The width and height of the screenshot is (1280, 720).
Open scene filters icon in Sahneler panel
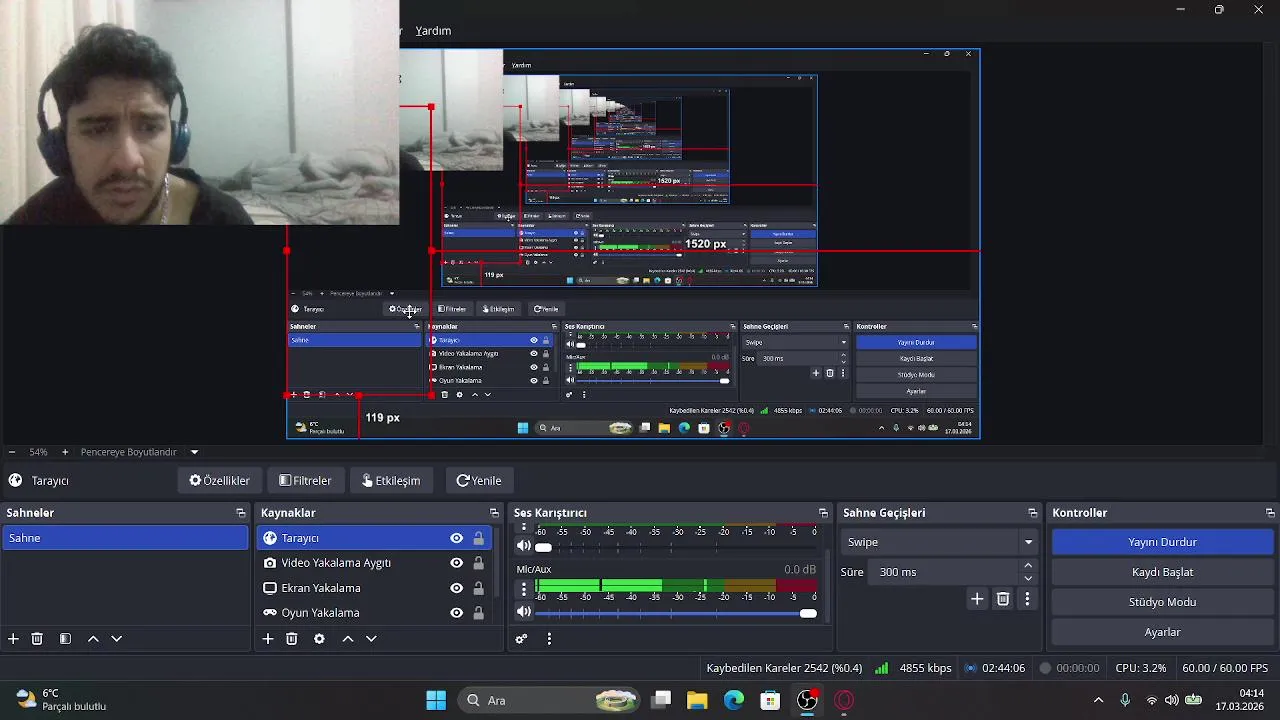(x=65, y=638)
